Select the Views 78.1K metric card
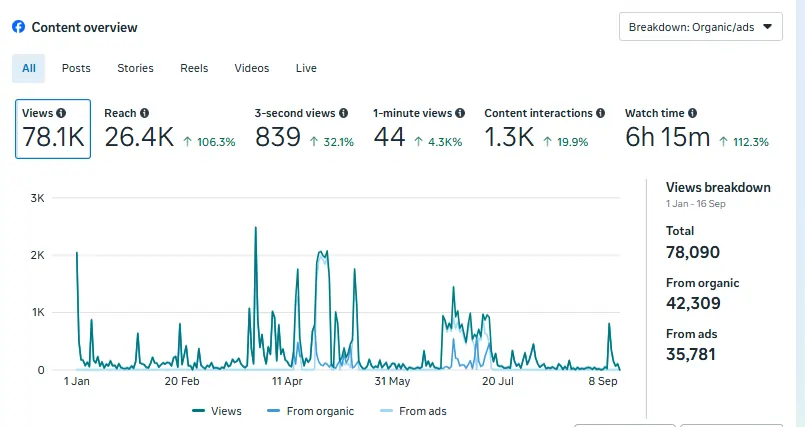This screenshot has width=805, height=427. click(x=53, y=128)
